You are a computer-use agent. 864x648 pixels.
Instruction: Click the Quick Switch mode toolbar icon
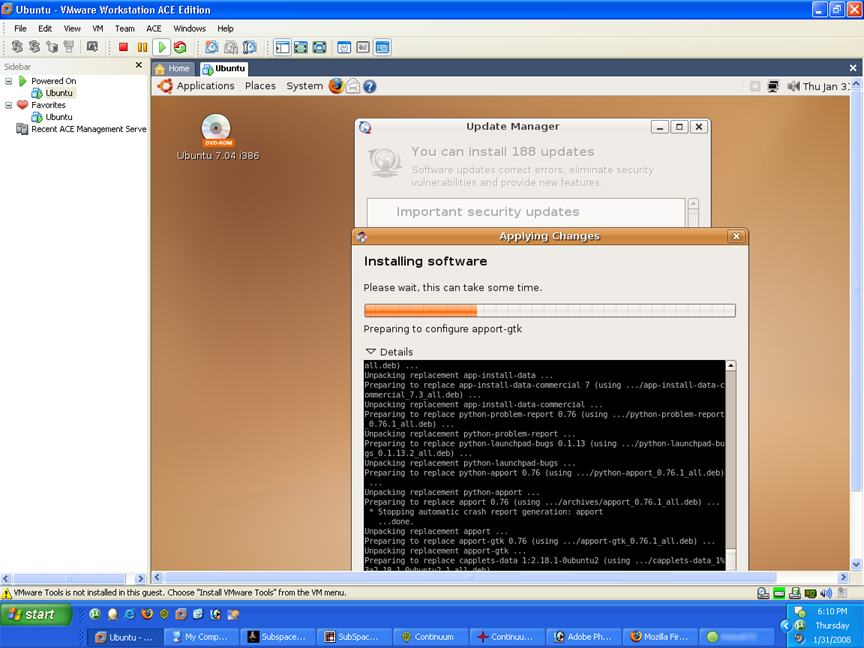coord(301,47)
